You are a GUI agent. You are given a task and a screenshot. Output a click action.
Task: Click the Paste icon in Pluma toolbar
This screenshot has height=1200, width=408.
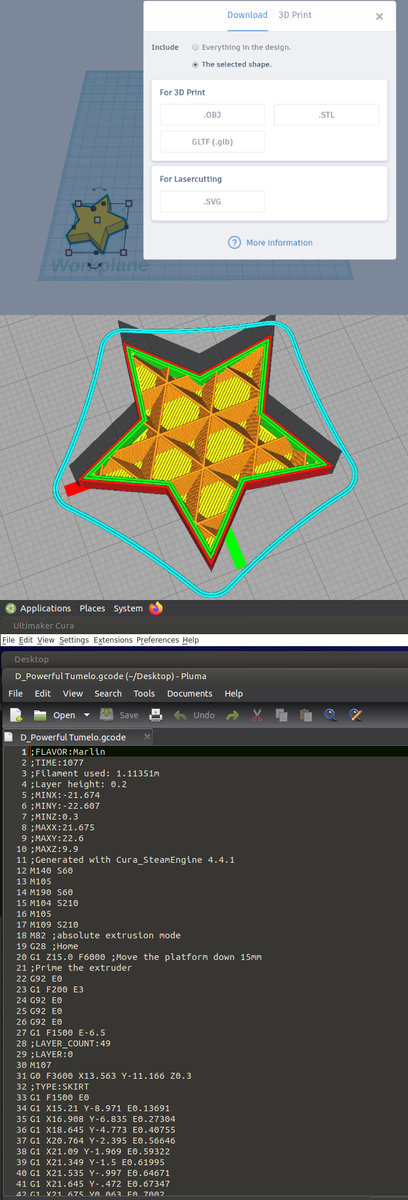[304, 715]
